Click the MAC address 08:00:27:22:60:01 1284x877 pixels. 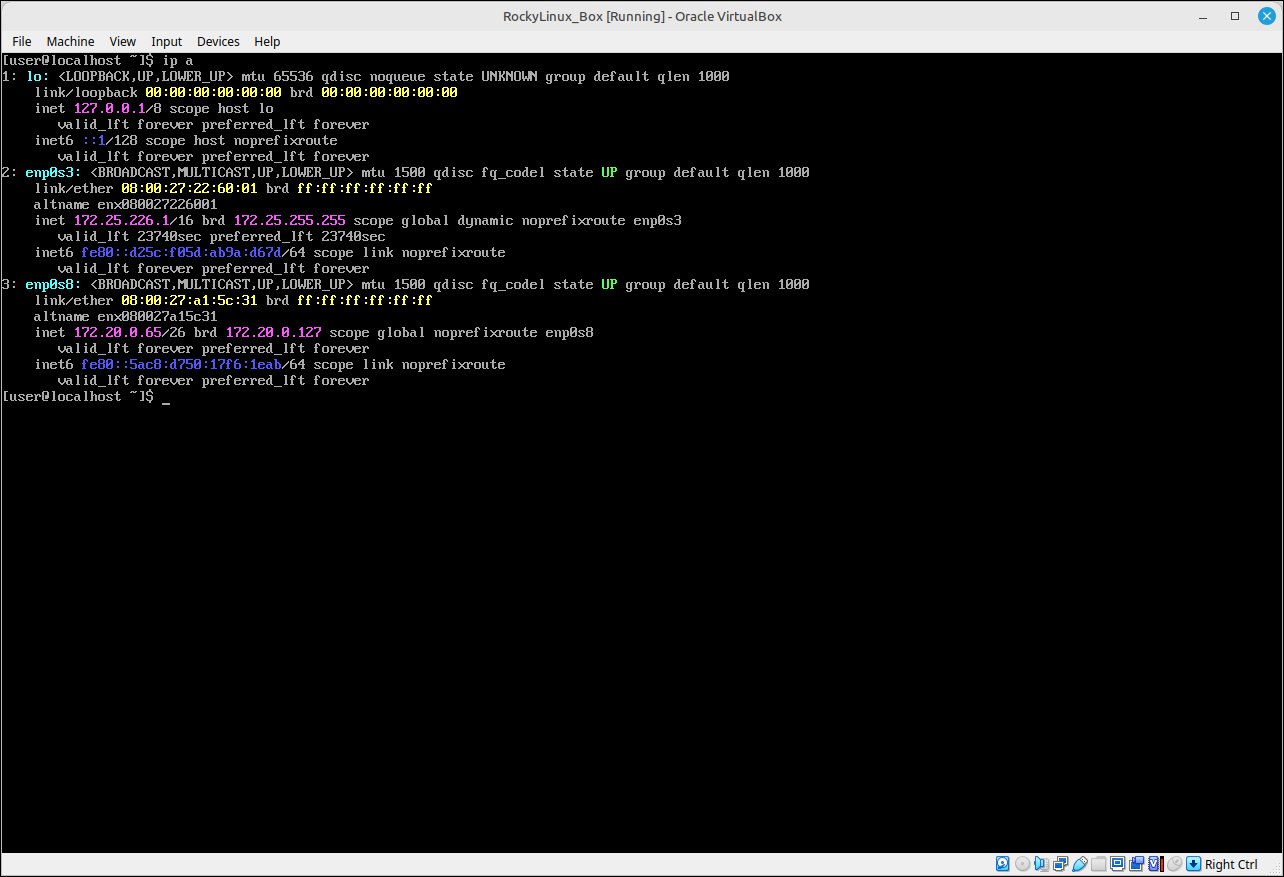(x=190, y=188)
